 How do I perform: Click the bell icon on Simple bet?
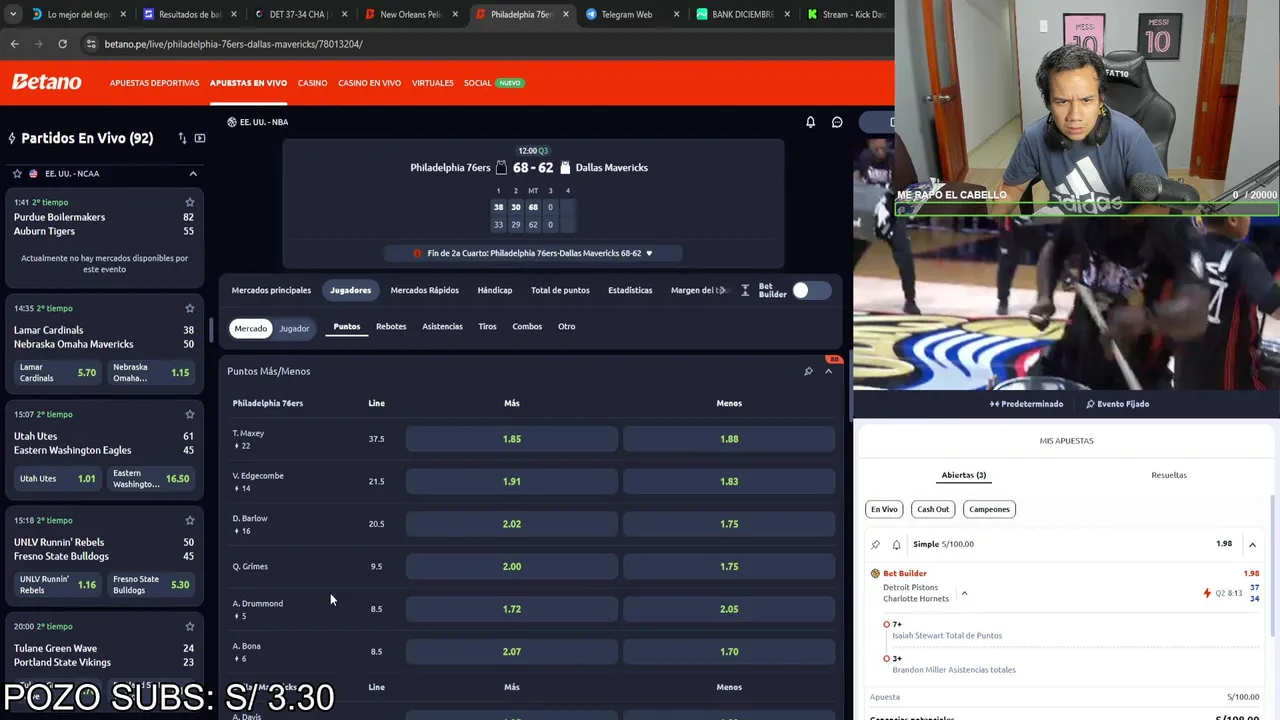click(896, 544)
